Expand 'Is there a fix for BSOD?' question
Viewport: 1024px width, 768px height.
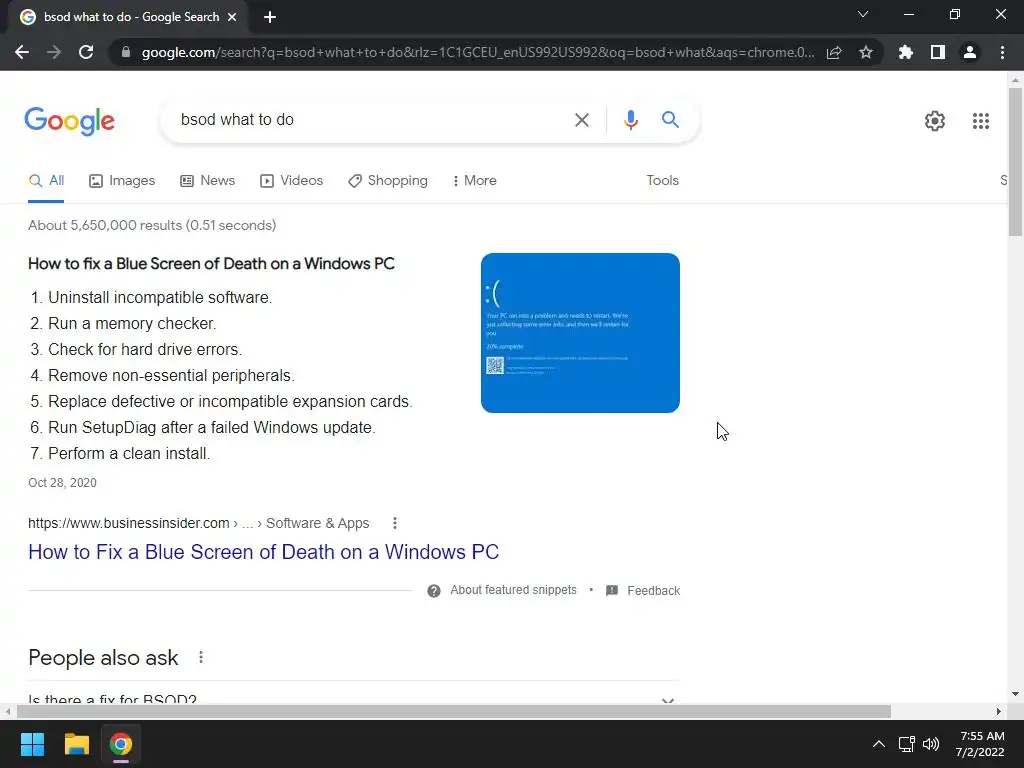coord(353,700)
